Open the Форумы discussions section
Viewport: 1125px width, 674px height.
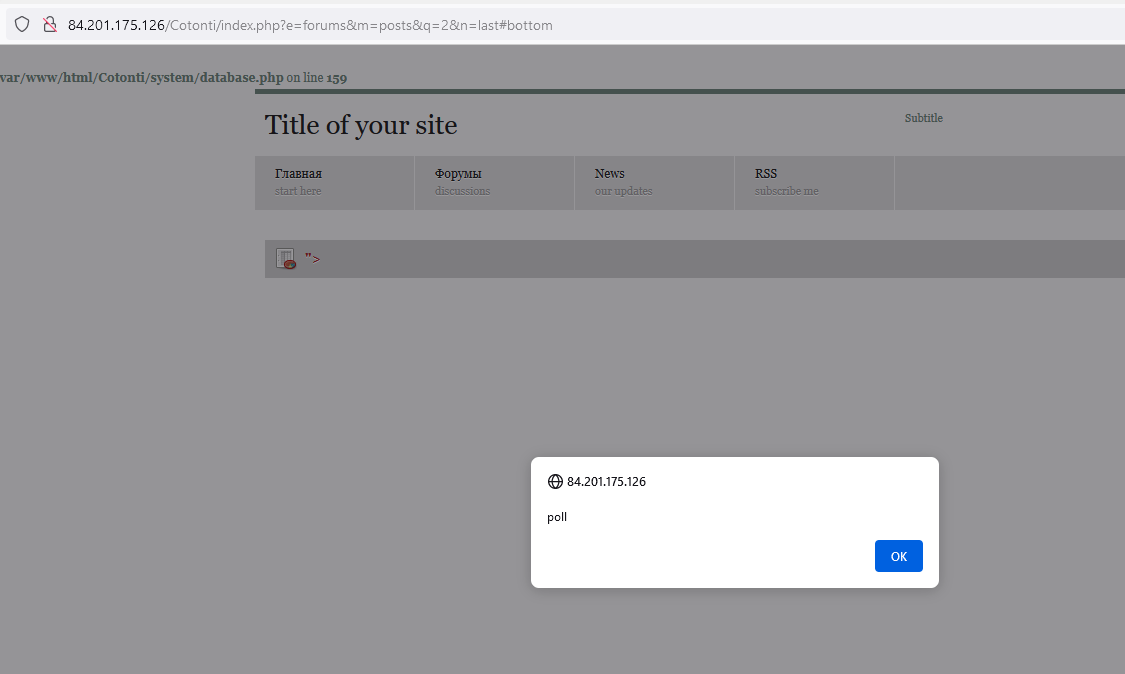458,173
